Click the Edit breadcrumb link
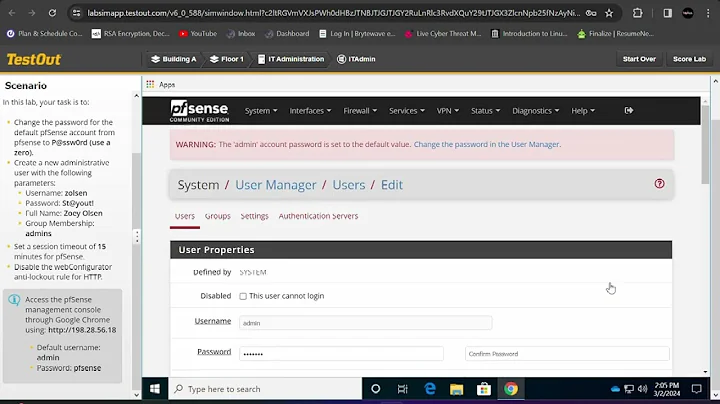The height and width of the screenshot is (404, 720). click(x=392, y=185)
